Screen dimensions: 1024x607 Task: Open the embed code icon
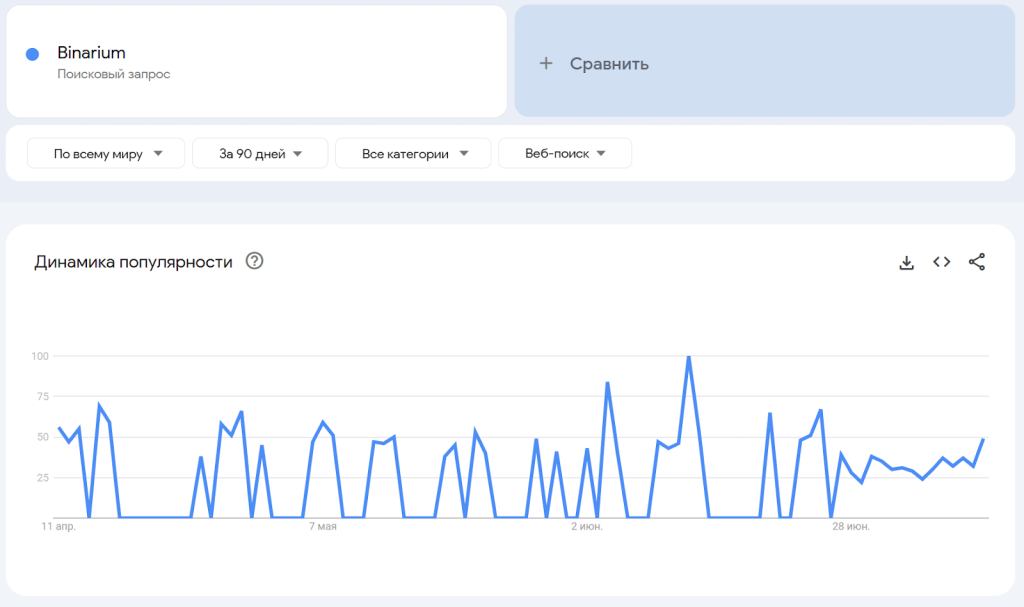[x=941, y=262]
